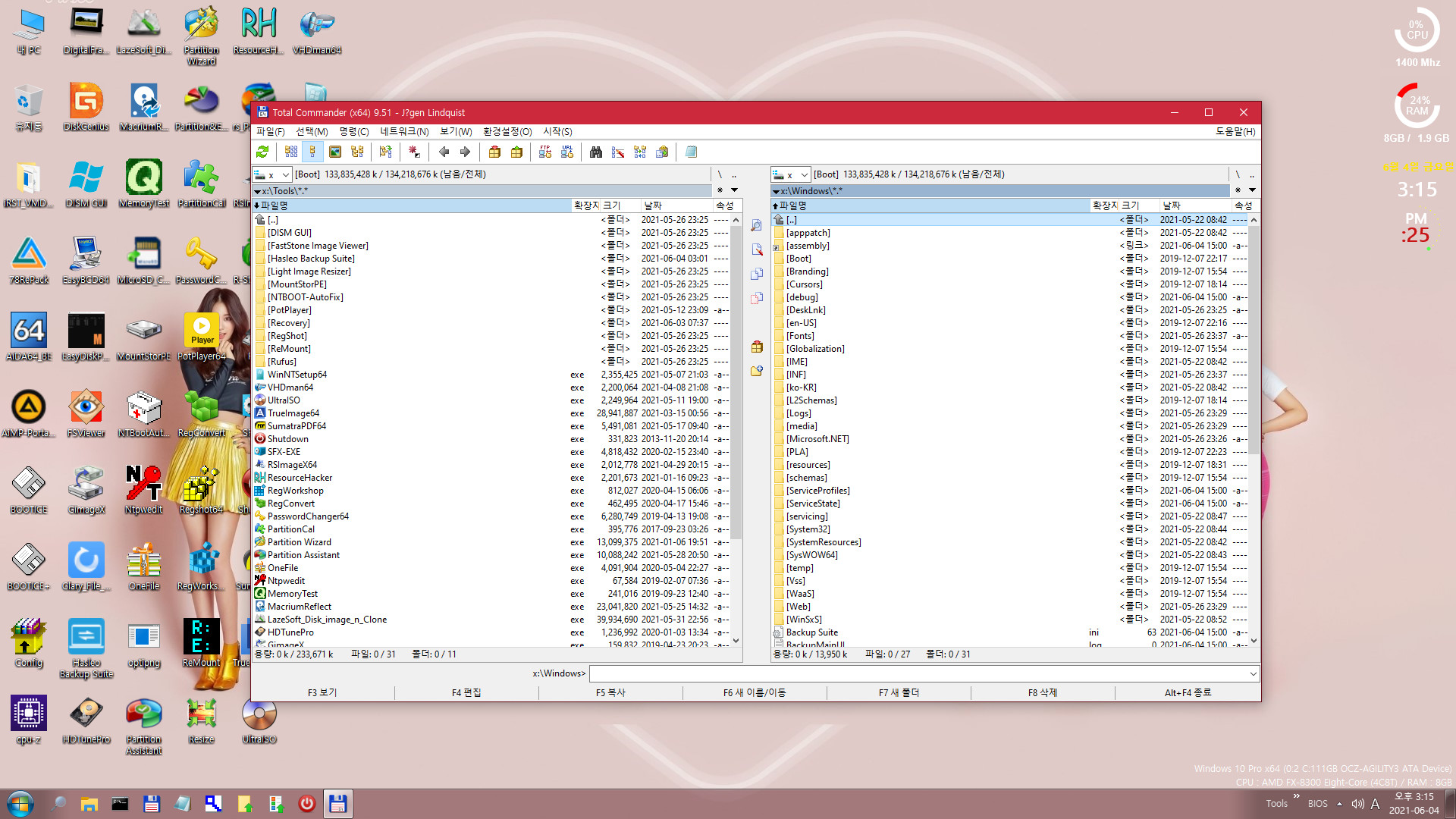Open file search with the binoculars icon
This screenshot has height=819, width=1456.
click(596, 152)
